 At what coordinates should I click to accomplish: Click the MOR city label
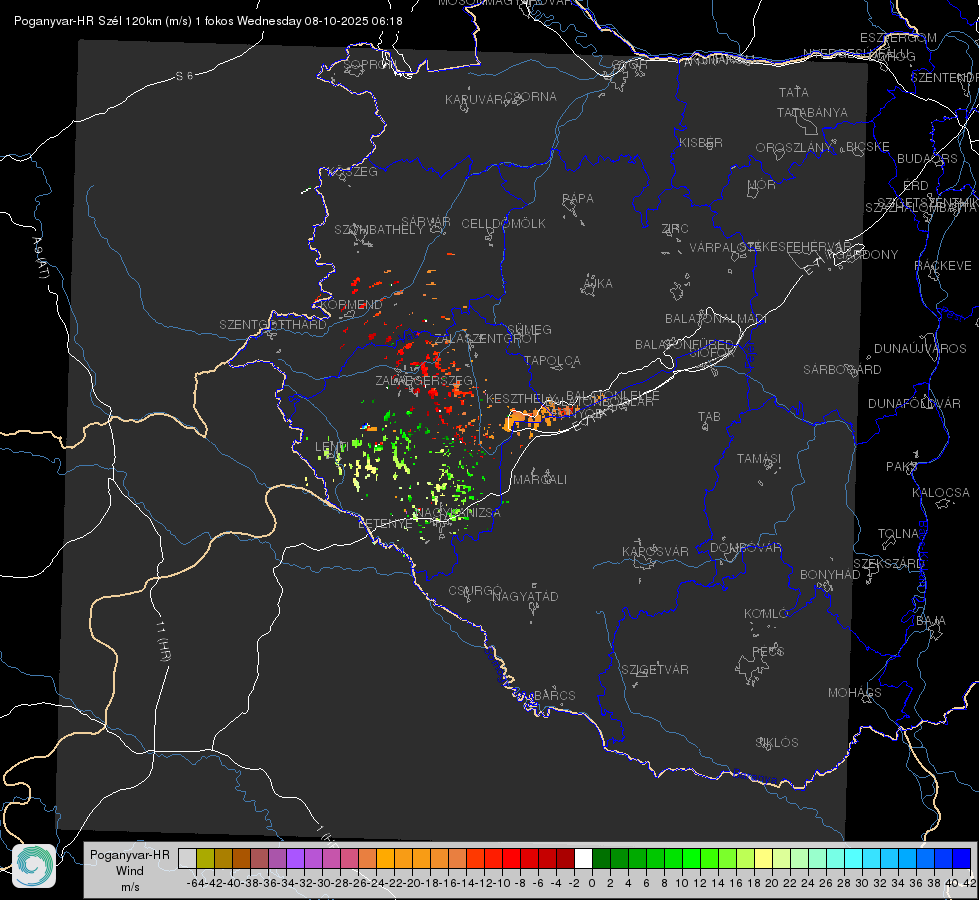click(762, 184)
